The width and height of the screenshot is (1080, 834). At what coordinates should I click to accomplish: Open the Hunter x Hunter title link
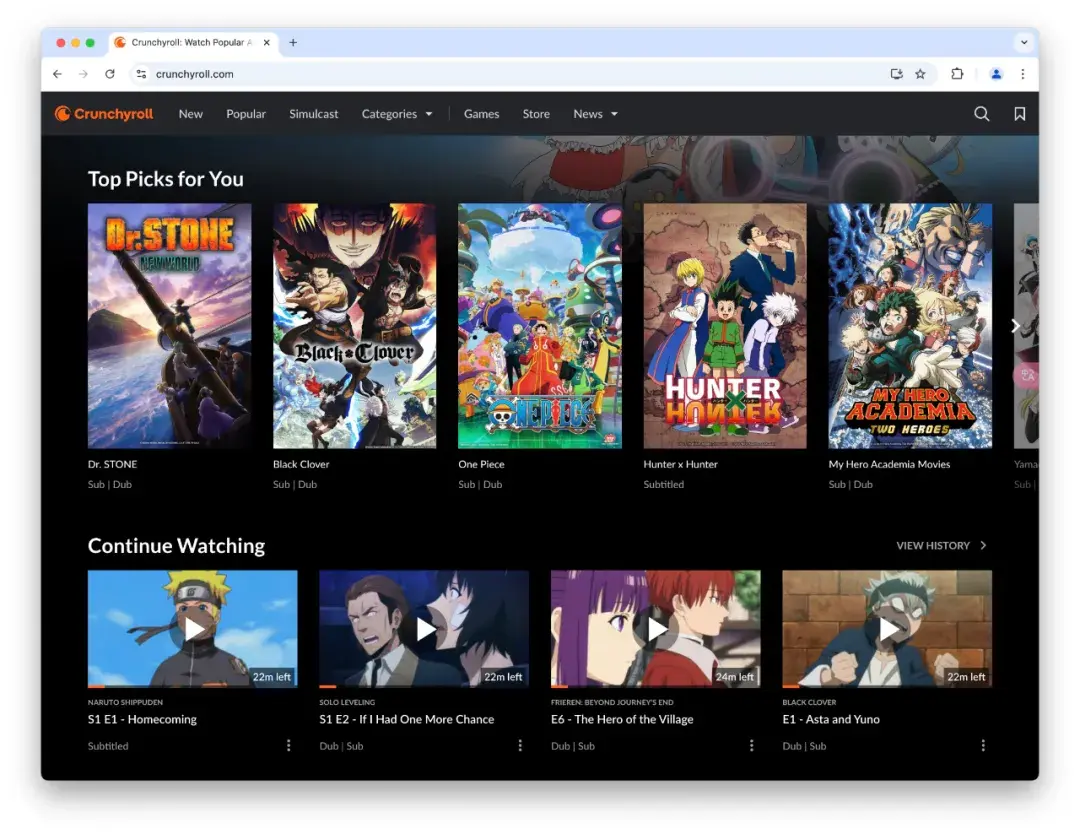point(681,464)
